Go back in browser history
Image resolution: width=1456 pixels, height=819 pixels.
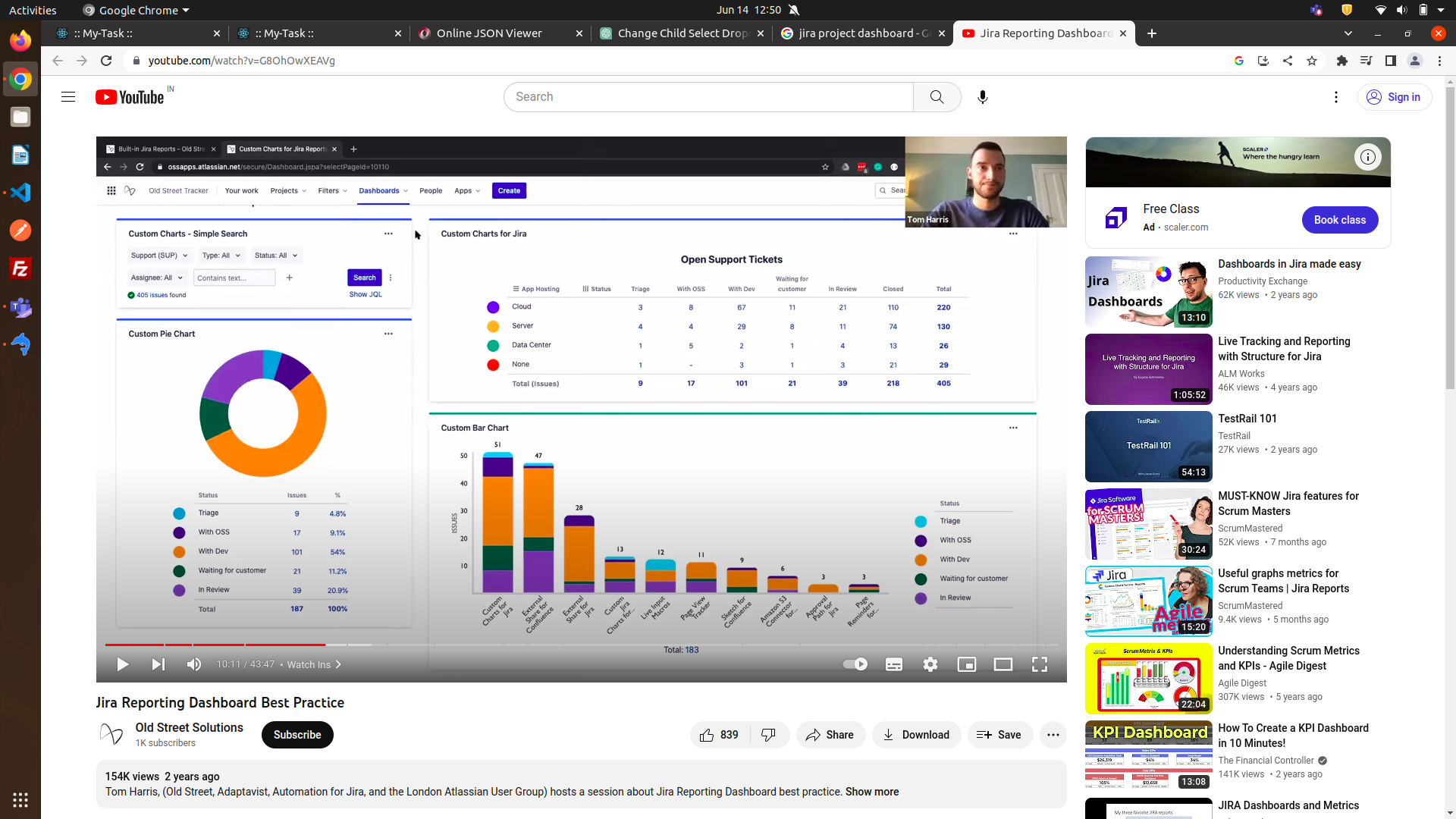[x=58, y=61]
